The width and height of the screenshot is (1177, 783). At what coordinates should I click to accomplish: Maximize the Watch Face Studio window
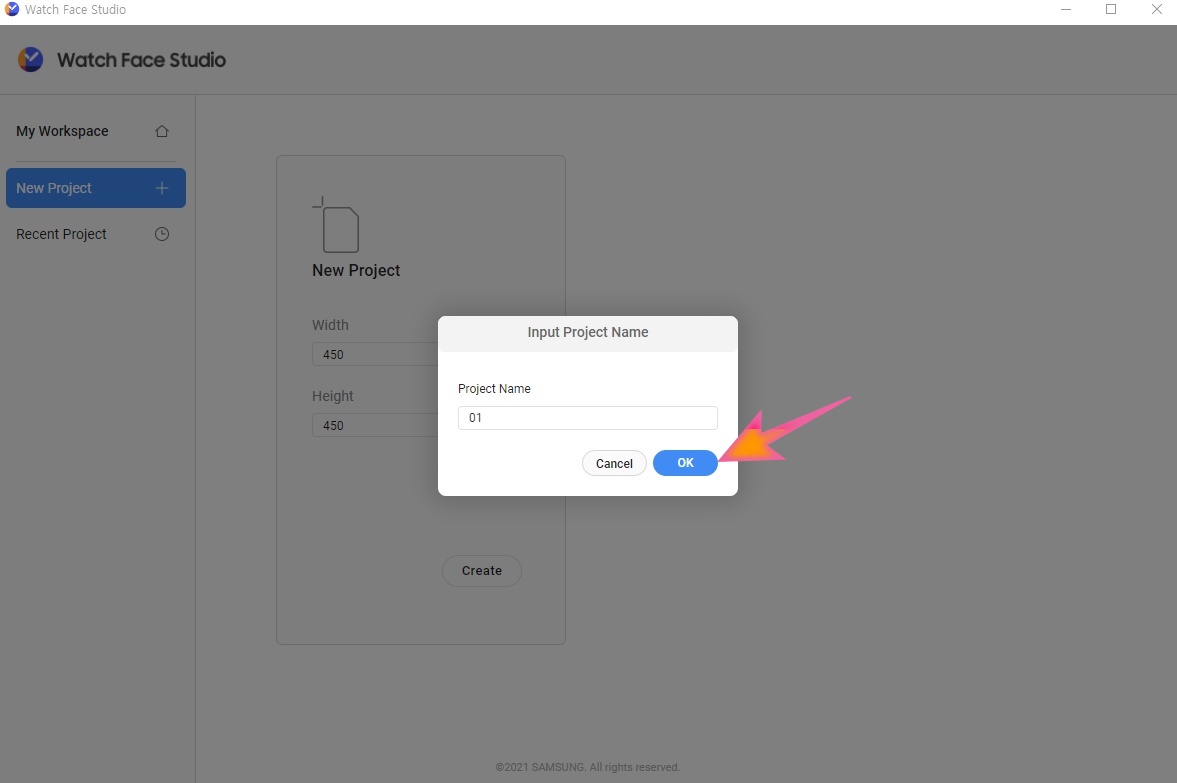pos(1111,9)
